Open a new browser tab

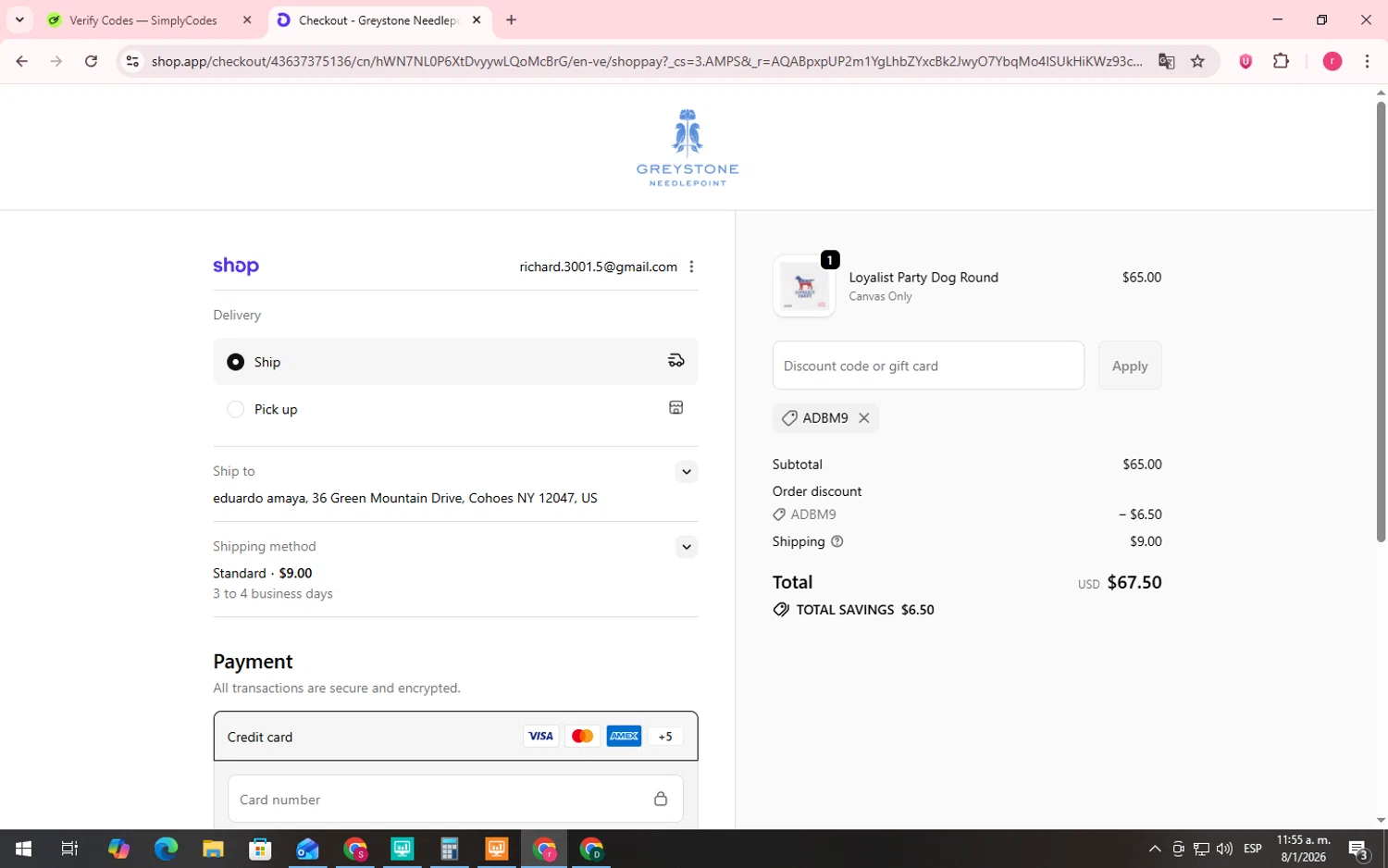coord(512,20)
